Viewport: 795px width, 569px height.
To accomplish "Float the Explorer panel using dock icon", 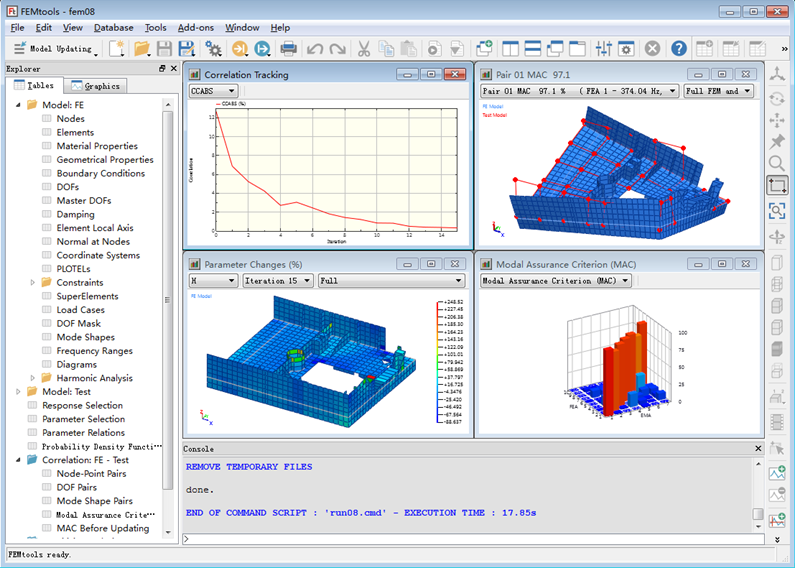I will coord(162,68).
